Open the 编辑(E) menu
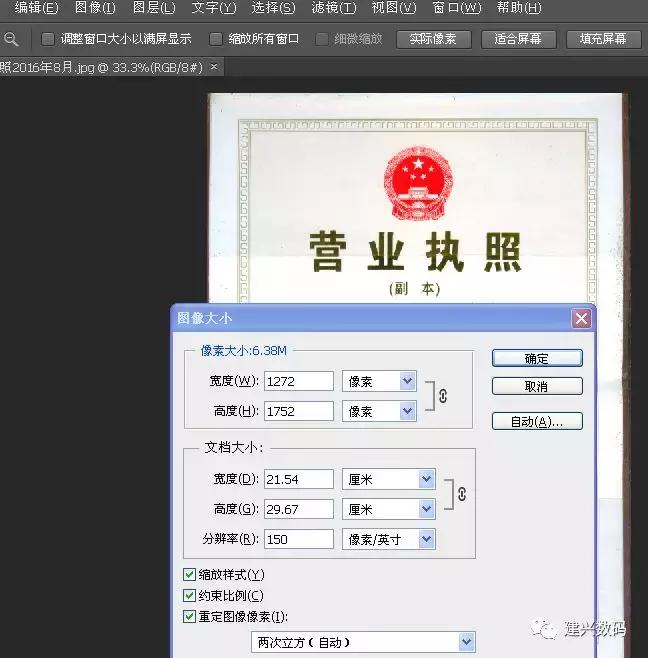The height and width of the screenshot is (658, 648). [37, 8]
